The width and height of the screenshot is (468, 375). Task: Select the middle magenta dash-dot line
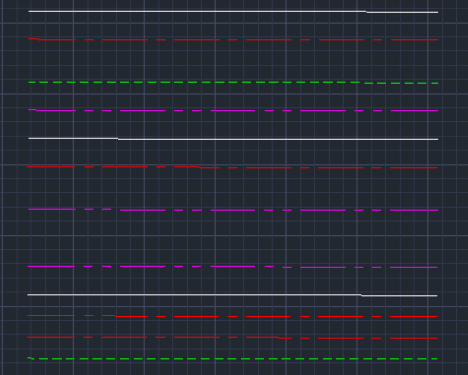tap(233, 210)
